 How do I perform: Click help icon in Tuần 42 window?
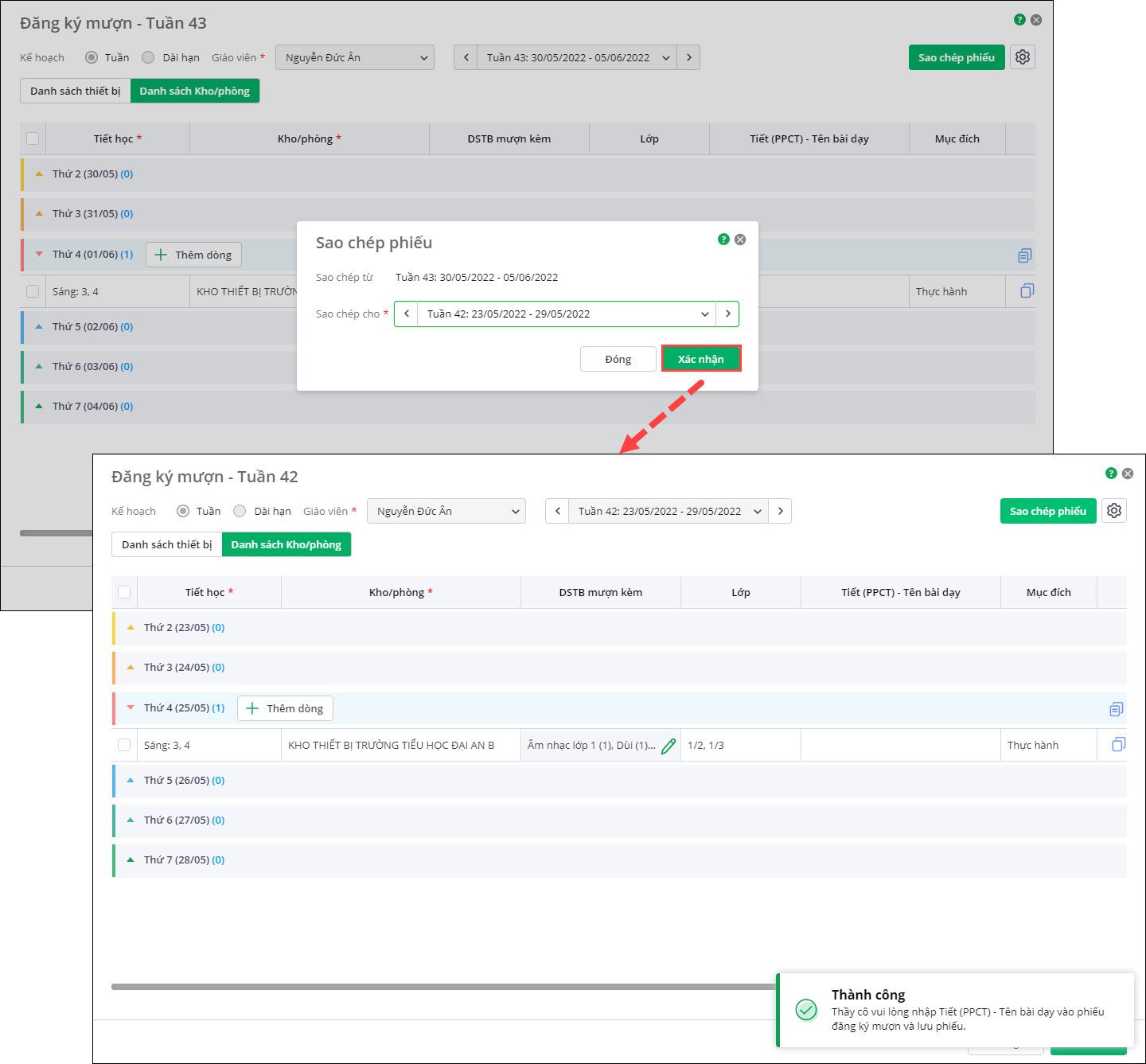(x=1111, y=474)
